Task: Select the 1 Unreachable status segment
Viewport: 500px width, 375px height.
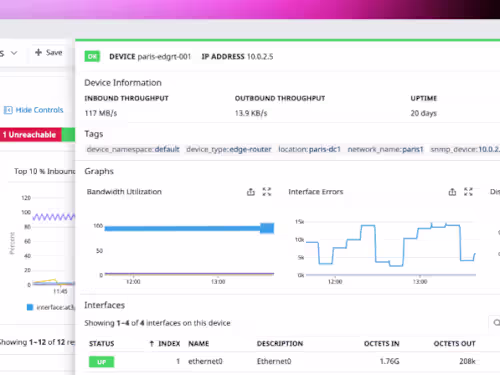Action: point(31,135)
